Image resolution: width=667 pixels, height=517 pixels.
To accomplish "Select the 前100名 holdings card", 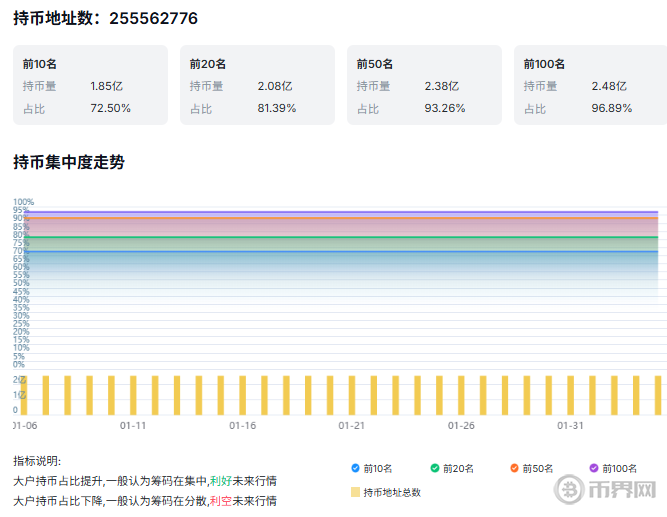I will (590, 85).
